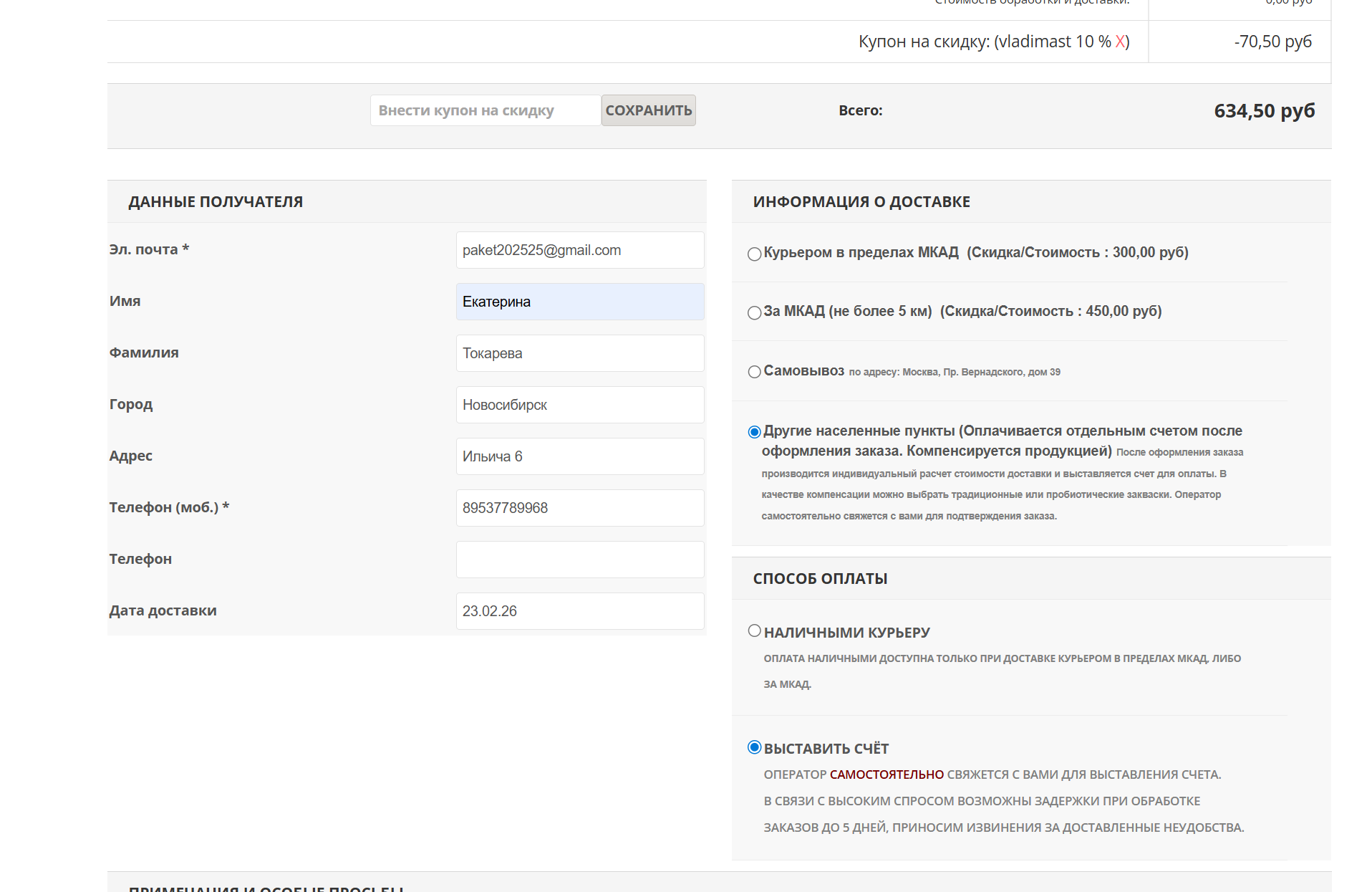
Task: Edit the Адрес field Ильича 6
Action: click(579, 456)
